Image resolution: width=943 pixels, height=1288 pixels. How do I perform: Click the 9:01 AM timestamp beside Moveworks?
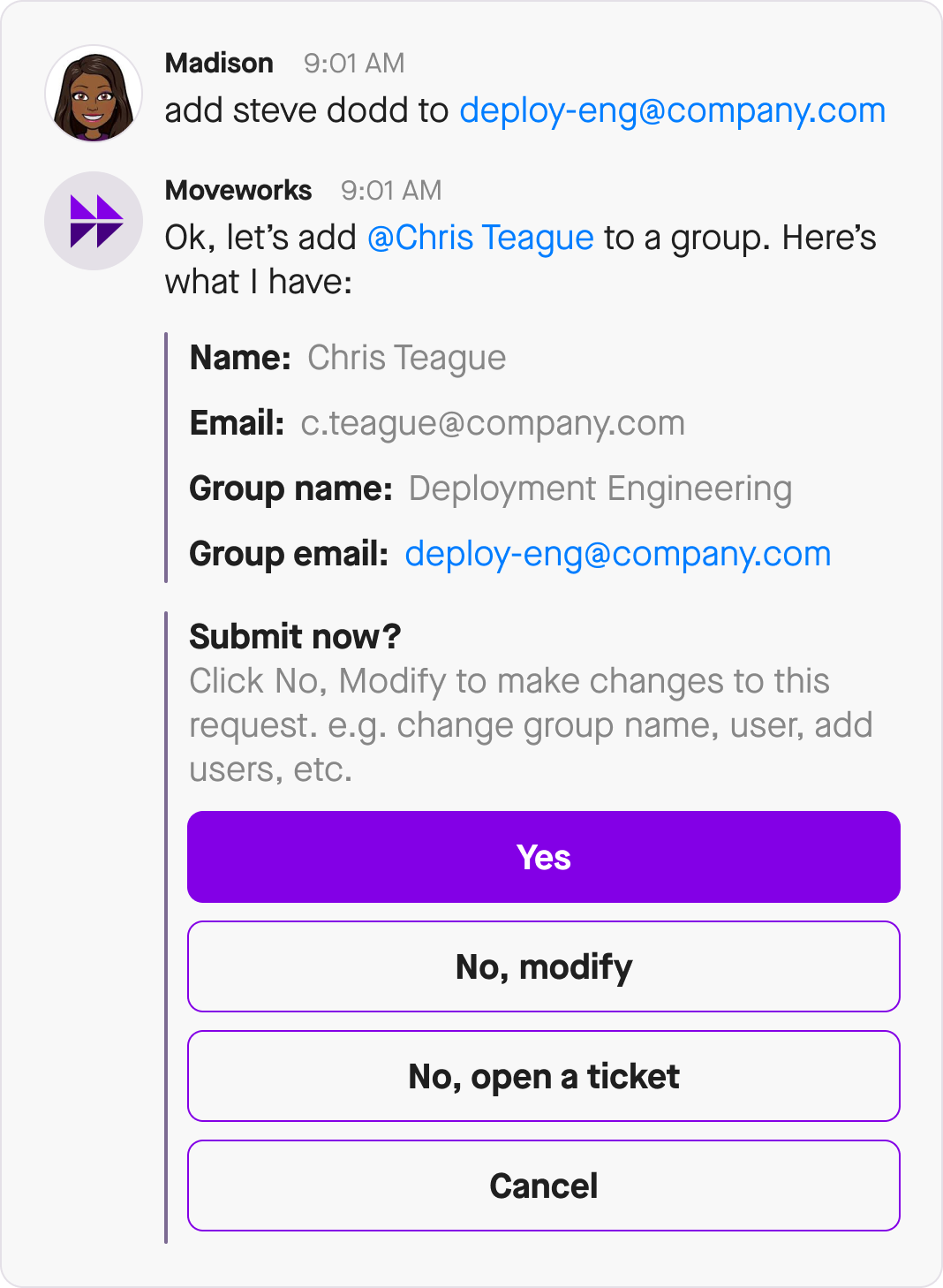[x=391, y=190]
